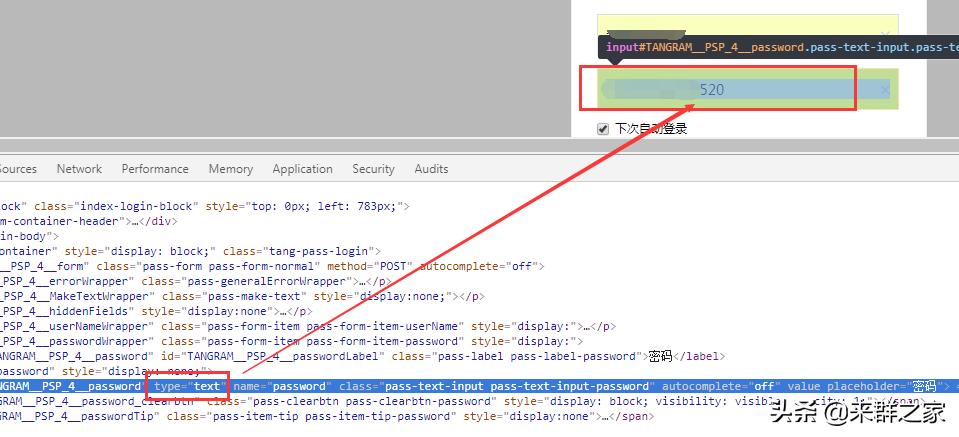Screen dimensions: 959x437
Task: Select the pass-form pass-form-normal form line
Action: coord(272,266)
